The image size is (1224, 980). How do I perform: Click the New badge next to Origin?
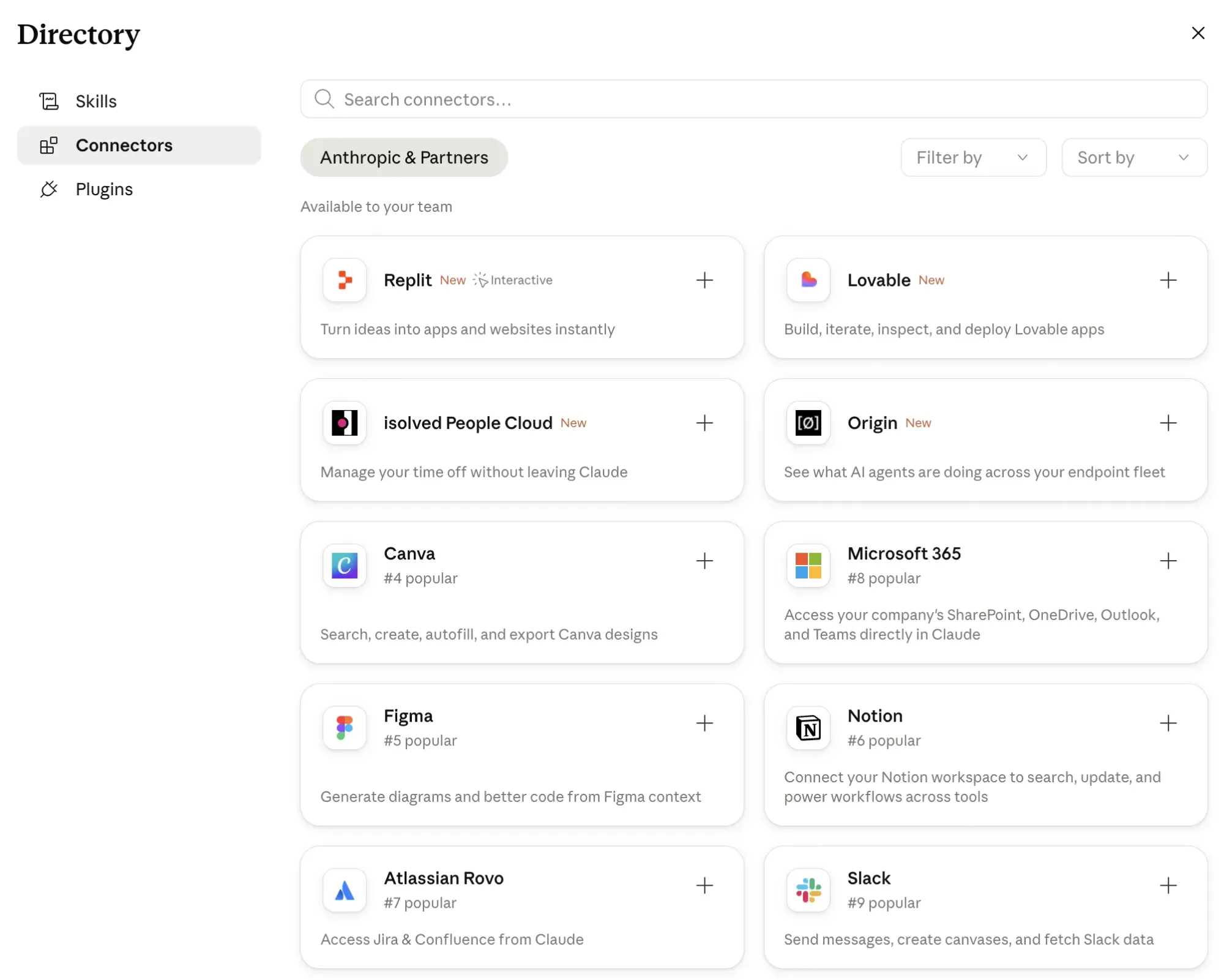[918, 423]
